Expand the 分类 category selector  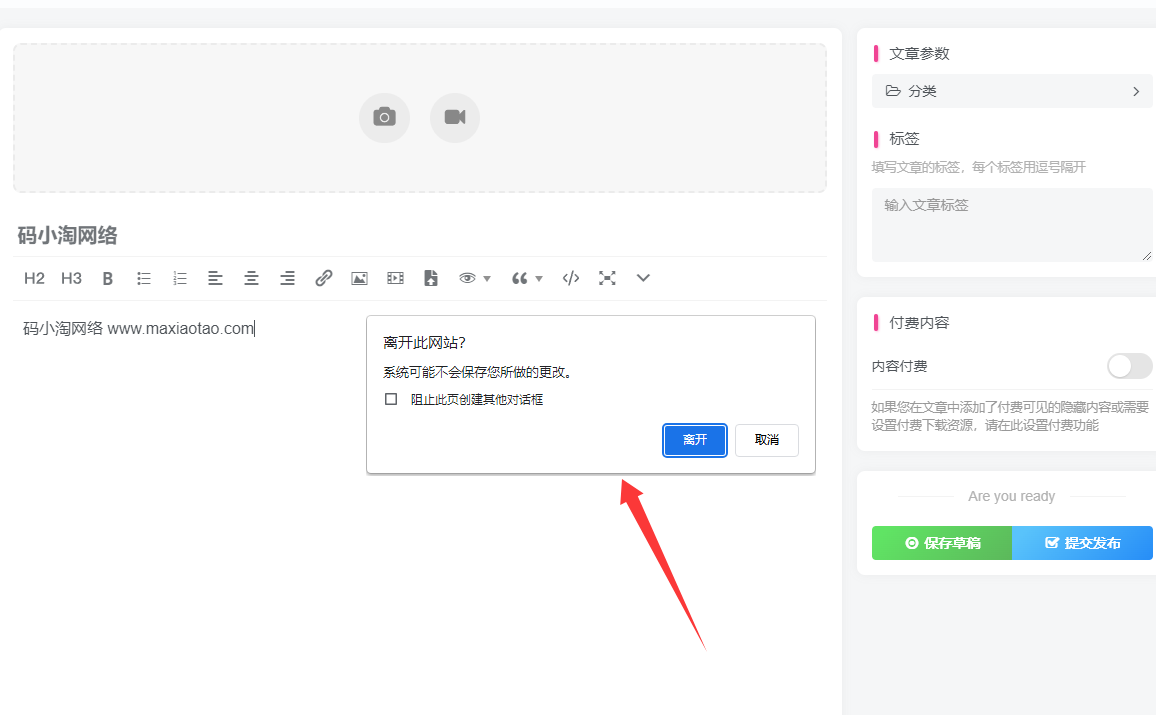(1012, 91)
